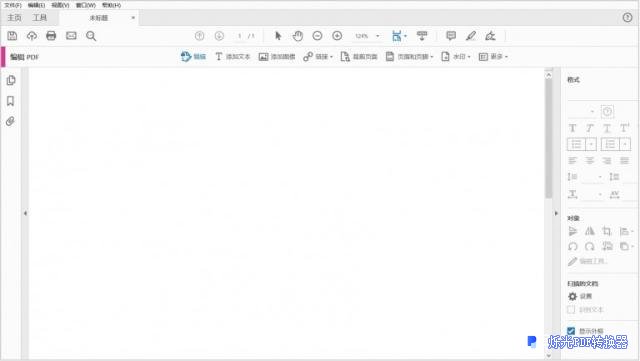This screenshot has width=640, height=361.
Task: Open the Add comment sticky note tool
Action: [451, 36]
